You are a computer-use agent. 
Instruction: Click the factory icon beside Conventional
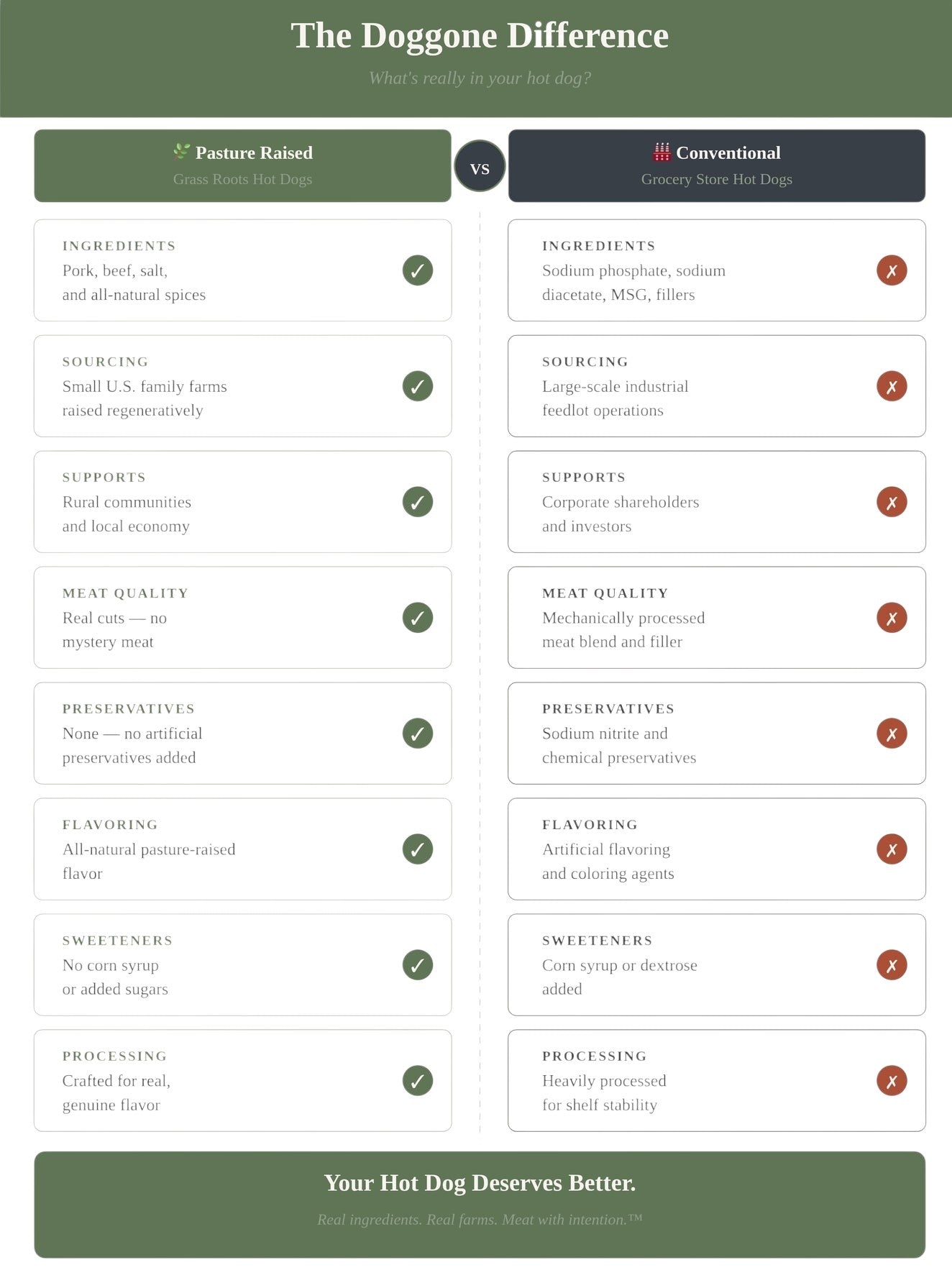pos(662,152)
